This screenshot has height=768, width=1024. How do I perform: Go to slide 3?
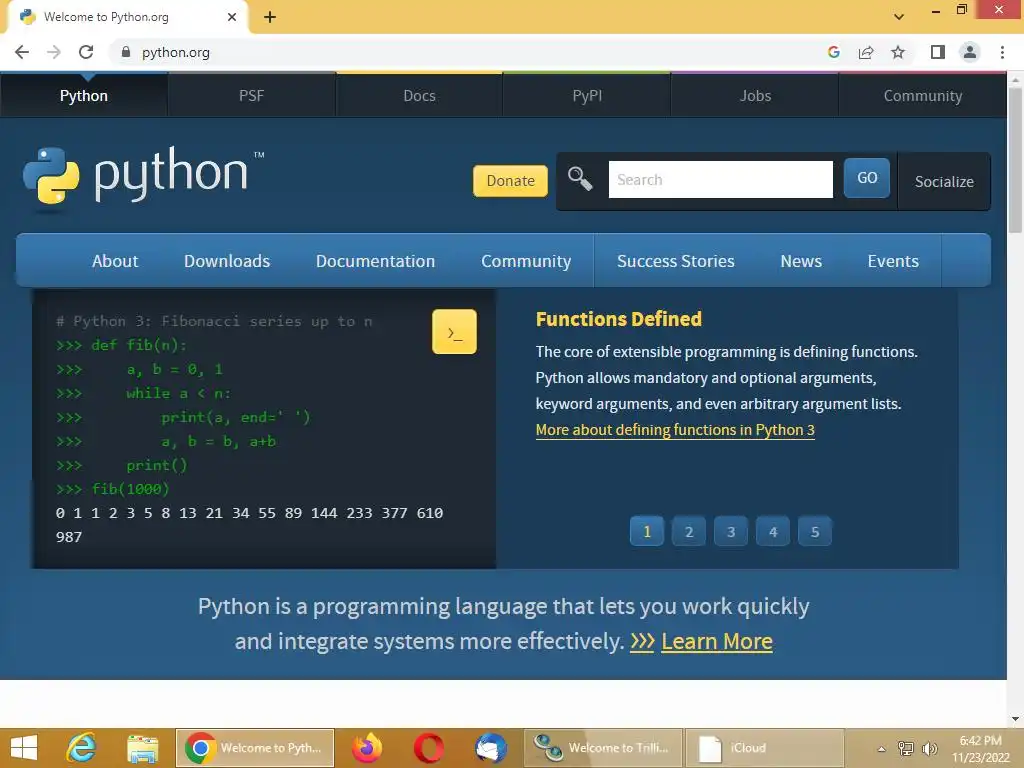pyautogui.click(x=731, y=531)
